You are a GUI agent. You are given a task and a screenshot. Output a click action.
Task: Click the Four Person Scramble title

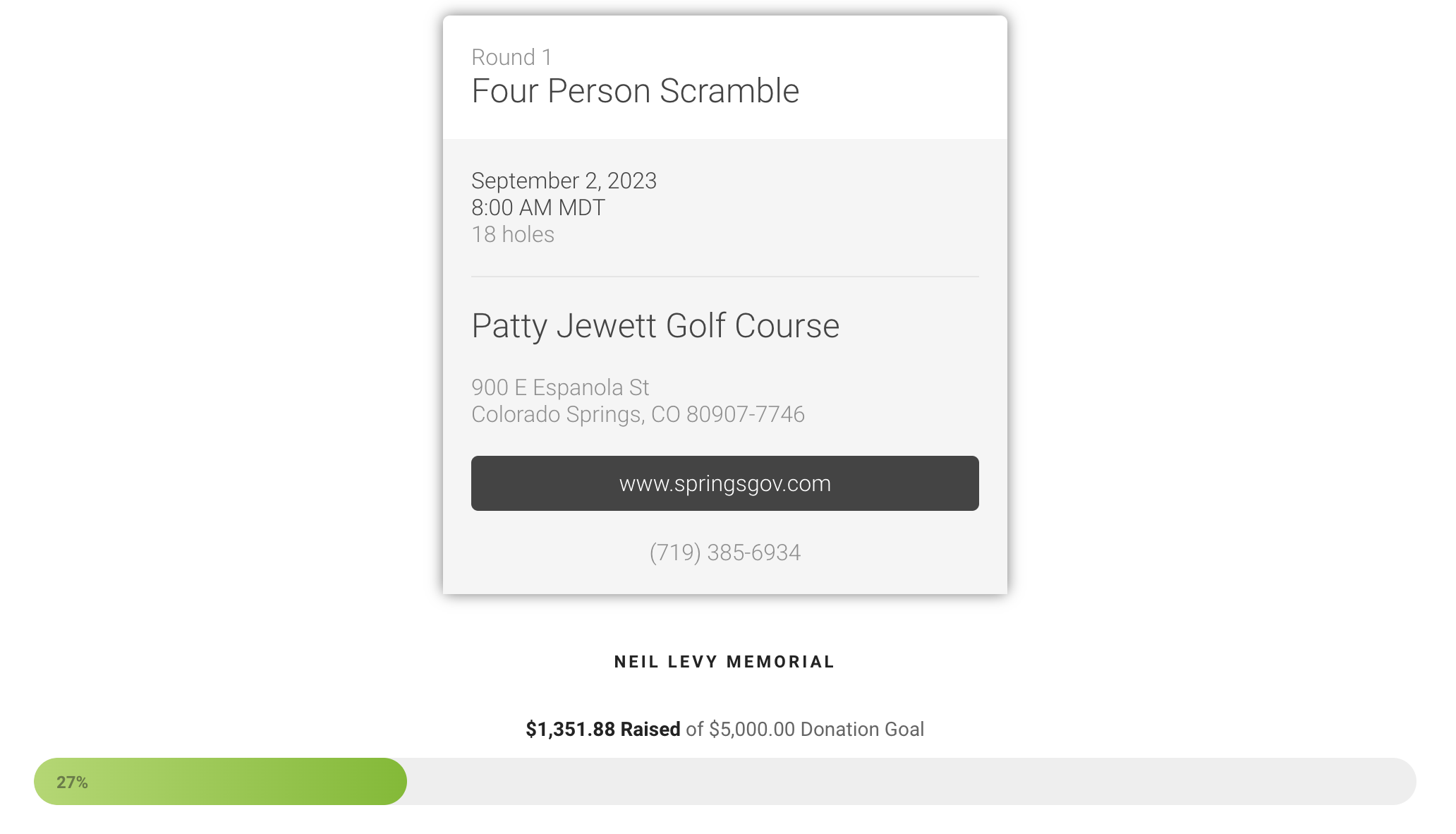point(635,91)
